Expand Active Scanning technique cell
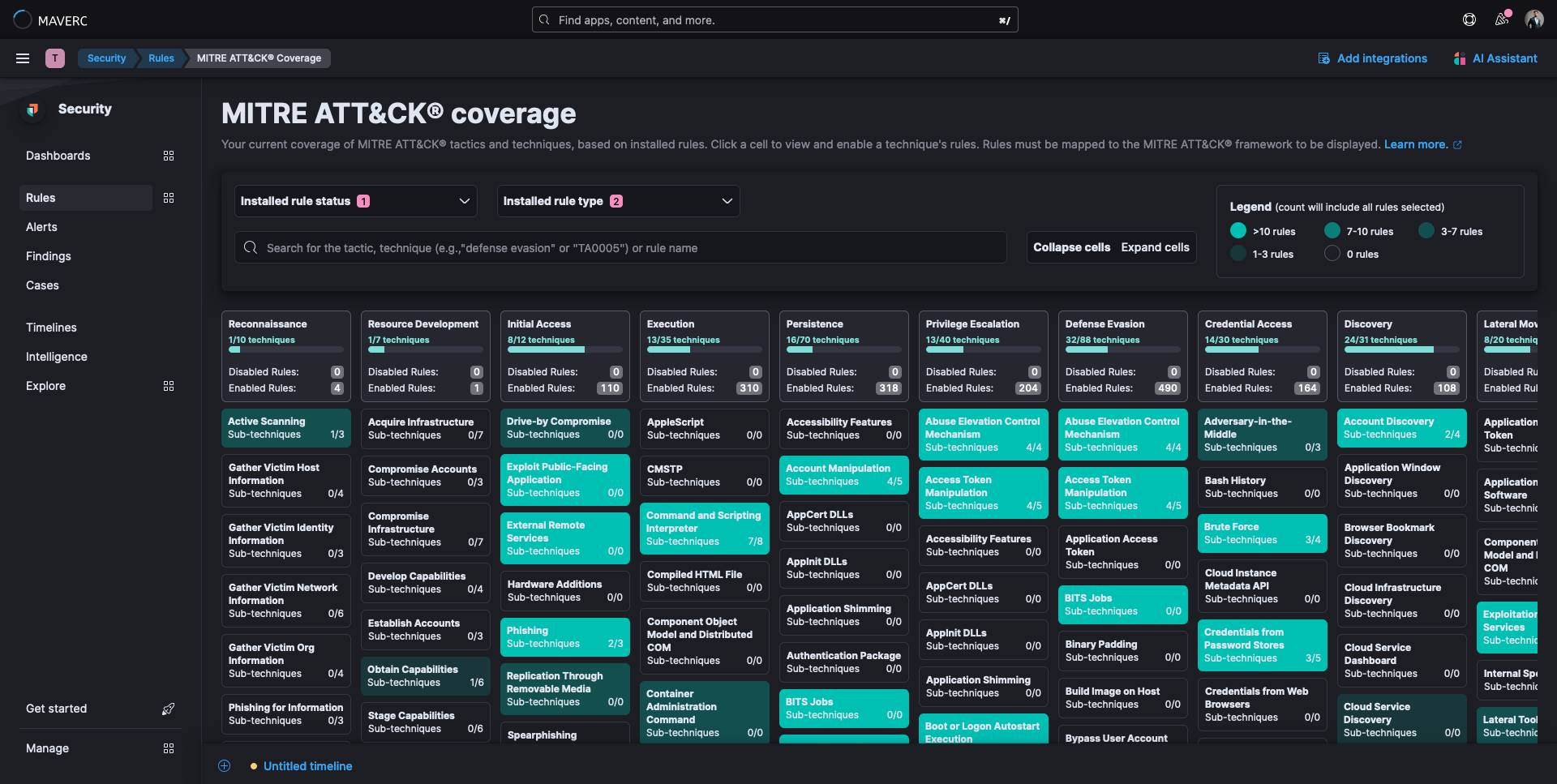The image size is (1557, 784). [x=286, y=428]
